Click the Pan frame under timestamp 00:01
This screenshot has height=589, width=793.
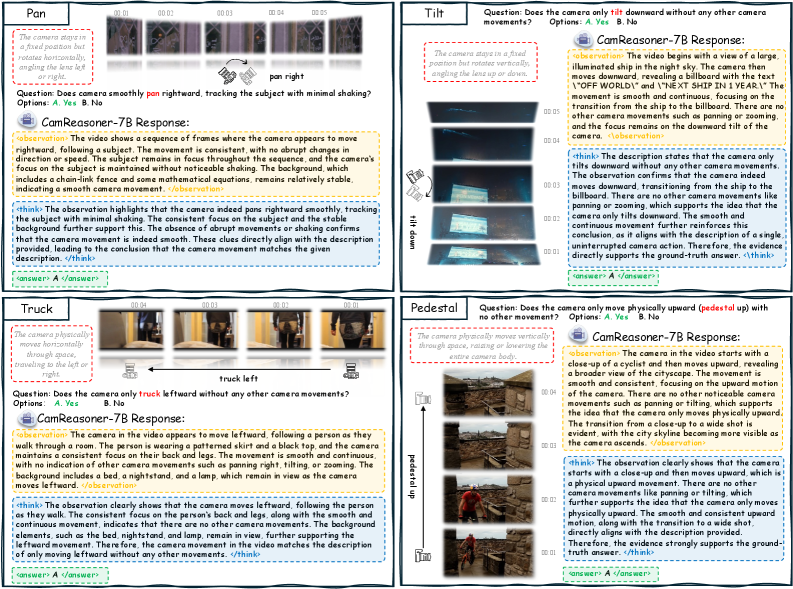coord(124,36)
